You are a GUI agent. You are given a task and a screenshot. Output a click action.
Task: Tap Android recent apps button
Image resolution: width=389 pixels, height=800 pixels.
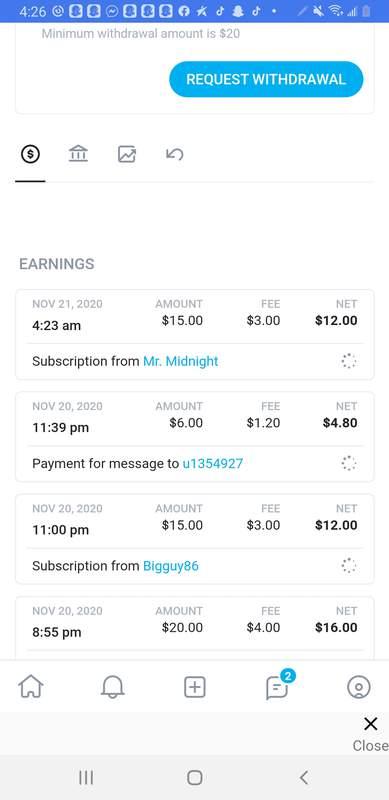[x=86, y=778]
